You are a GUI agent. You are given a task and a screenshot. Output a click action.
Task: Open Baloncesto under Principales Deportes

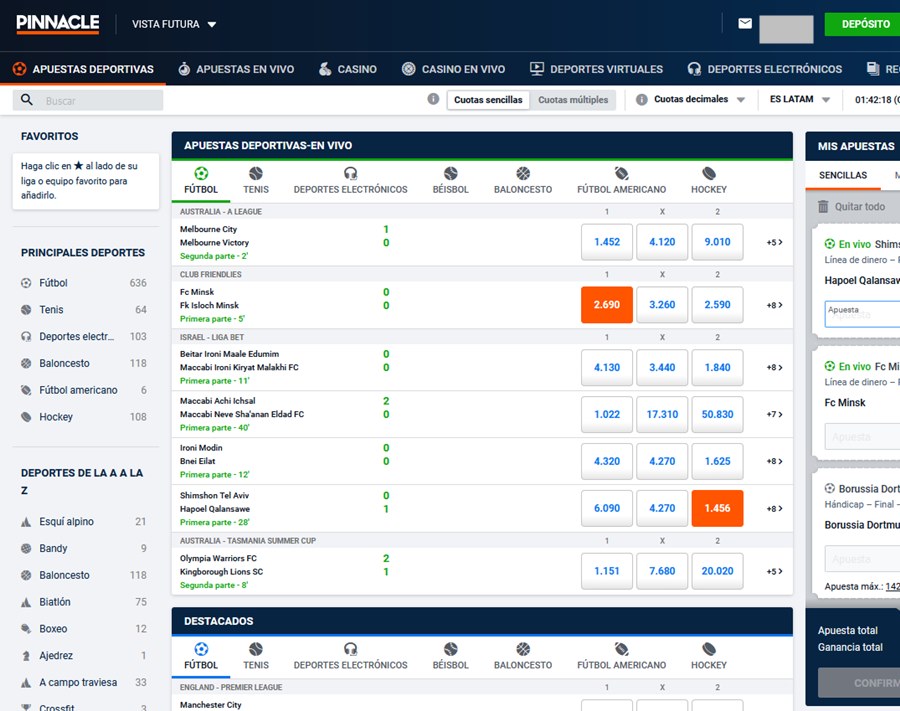coord(84,363)
